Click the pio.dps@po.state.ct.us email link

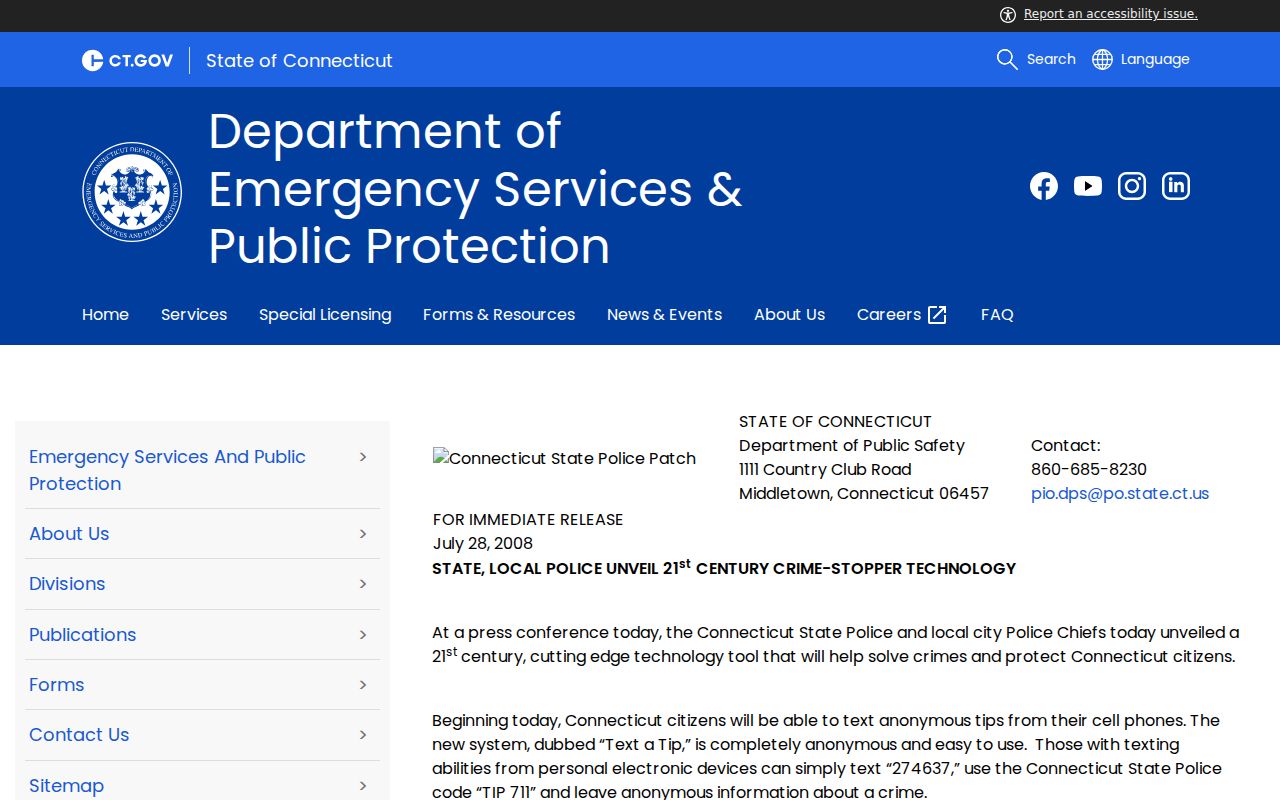(1120, 493)
